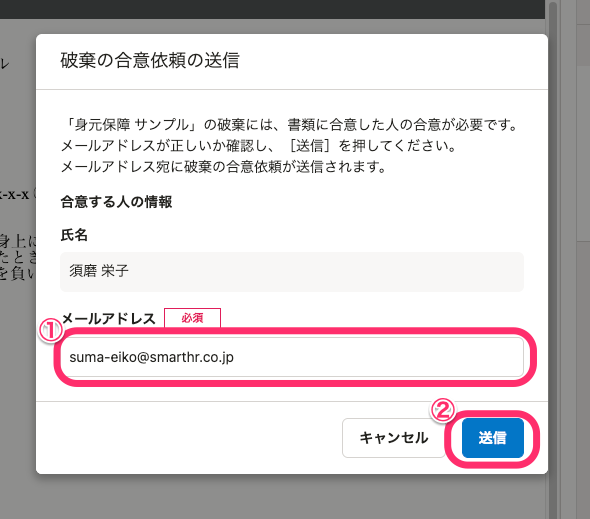Click the line メールアドレス宛に破棄の合意依頼が送信されます
Image resolution: width=590 pixels, height=519 pixels.
pos(224,166)
